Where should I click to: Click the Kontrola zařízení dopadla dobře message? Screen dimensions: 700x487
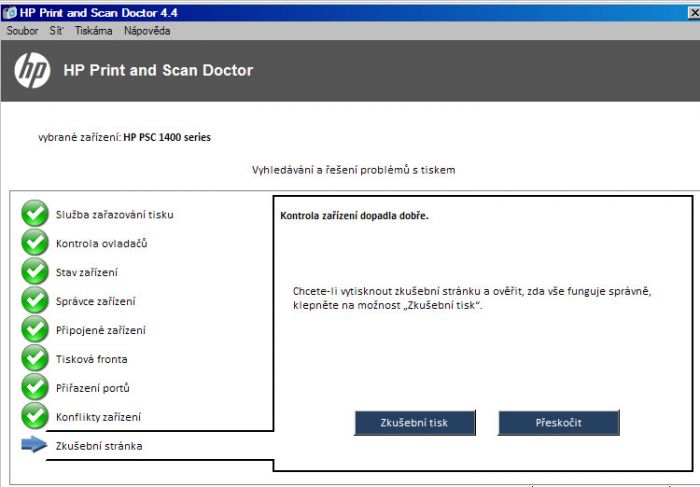(354, 216)
